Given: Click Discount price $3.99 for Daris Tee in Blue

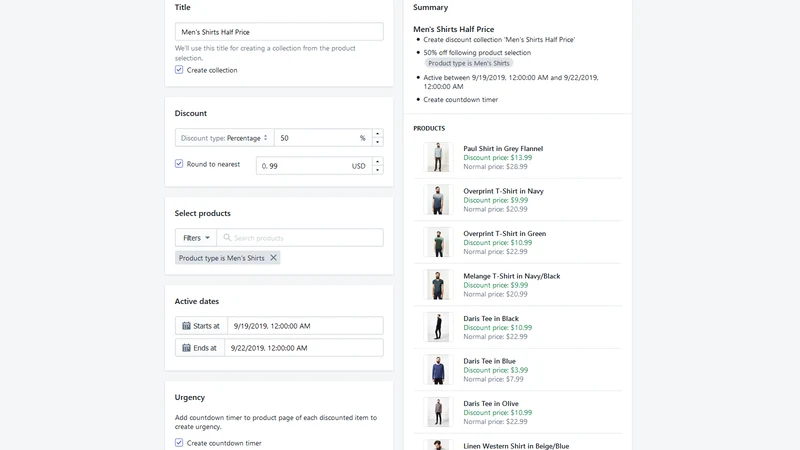Looking at the screenshot, I should pos(495,370).
